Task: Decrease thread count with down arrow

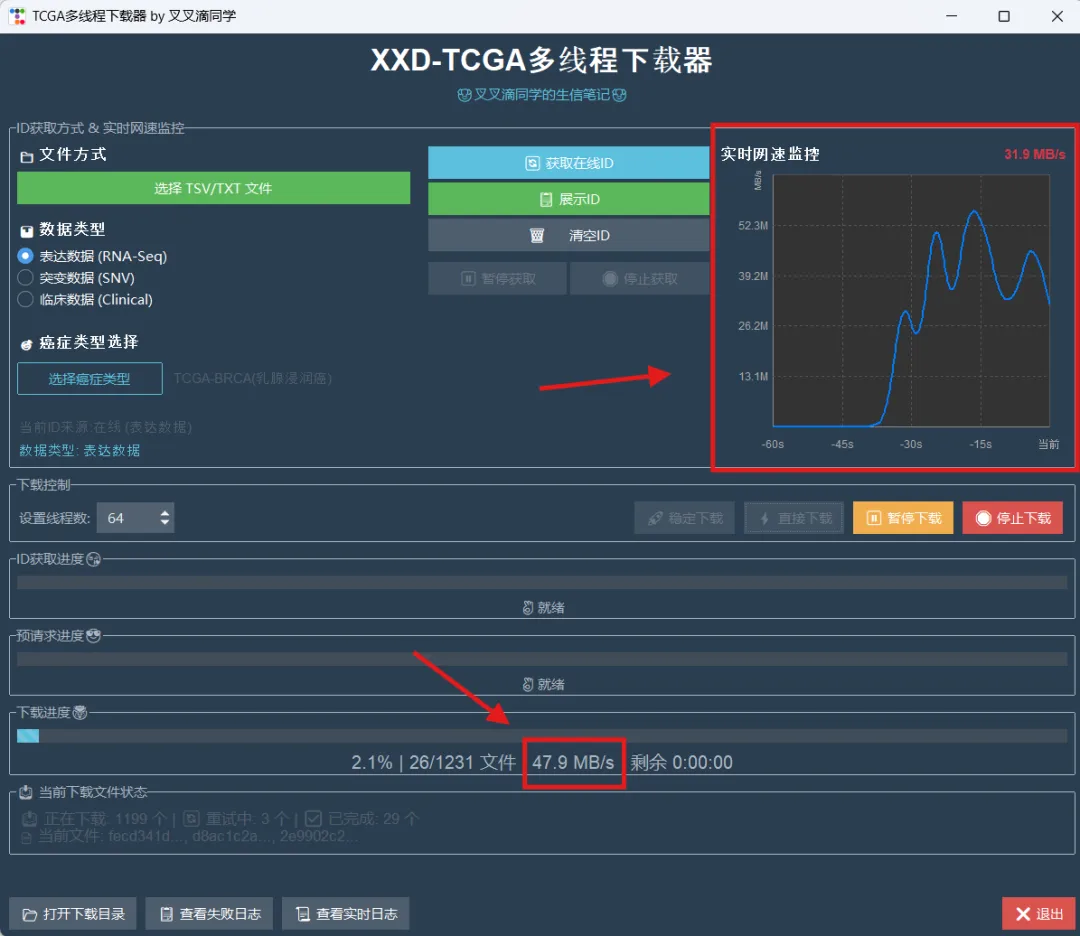Action: pos(165,523)
